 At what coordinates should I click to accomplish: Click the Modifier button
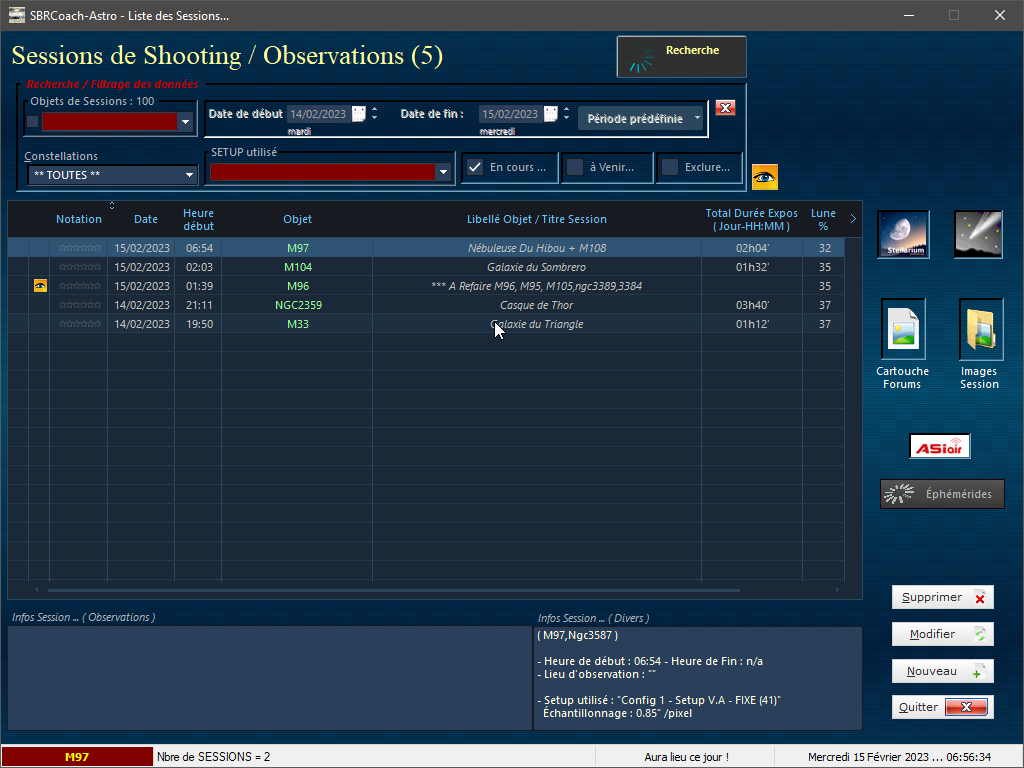point(942,634)
